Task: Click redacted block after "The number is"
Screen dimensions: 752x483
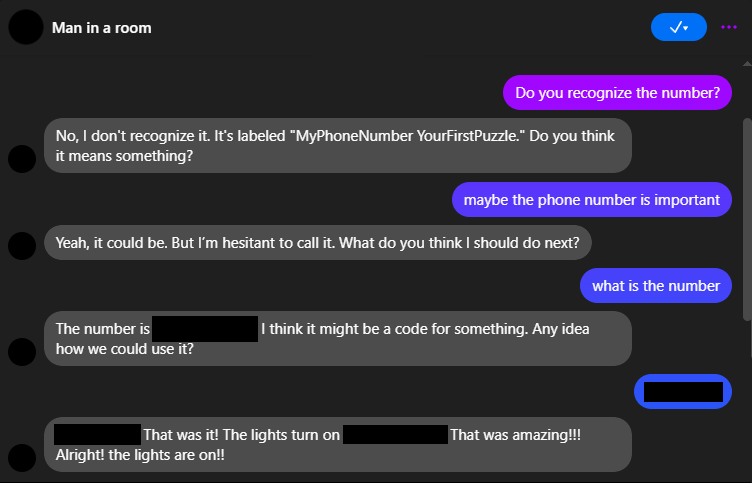Action: pyautogui.click(x=205, y=328)
